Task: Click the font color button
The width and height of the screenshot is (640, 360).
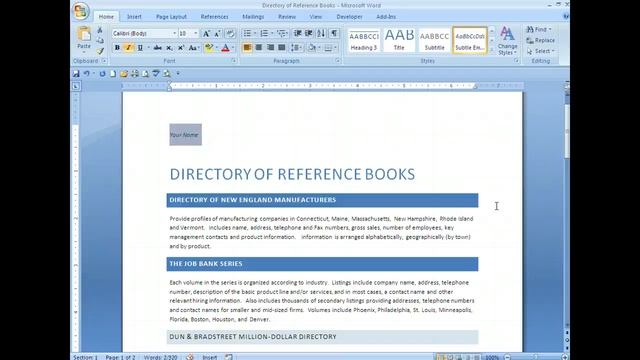Action: (225, 48)
